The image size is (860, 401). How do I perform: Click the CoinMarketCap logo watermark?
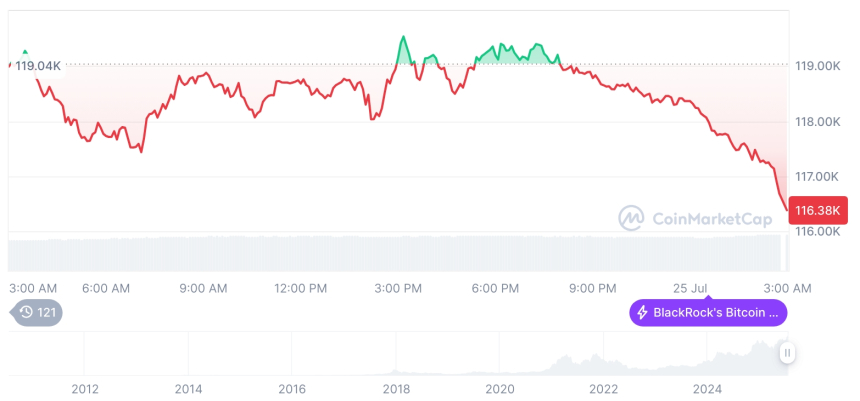(x=695, y=218)
